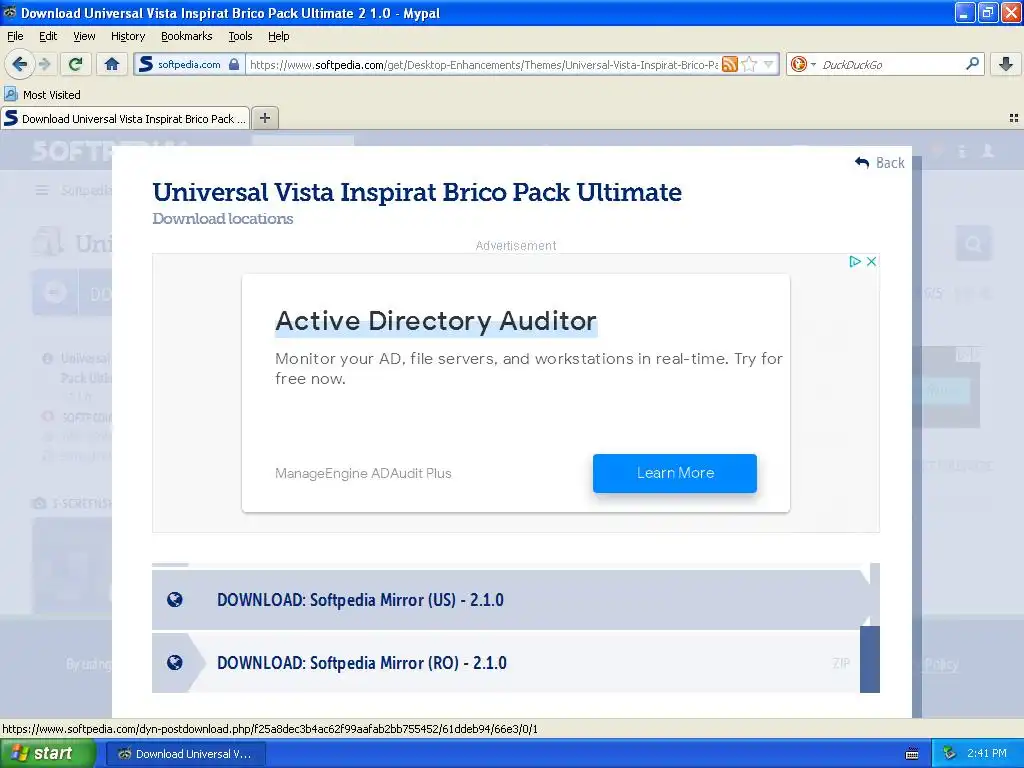The height and width of the screenshot is (768, 1024).
Task: Click the 2:41 PM taskbar clock
Action: (987, 753)
